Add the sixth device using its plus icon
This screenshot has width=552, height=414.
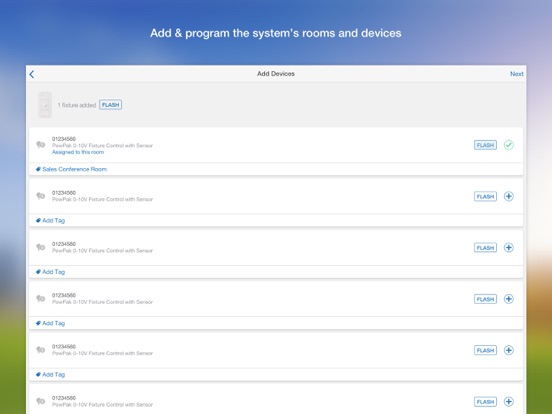508,402
